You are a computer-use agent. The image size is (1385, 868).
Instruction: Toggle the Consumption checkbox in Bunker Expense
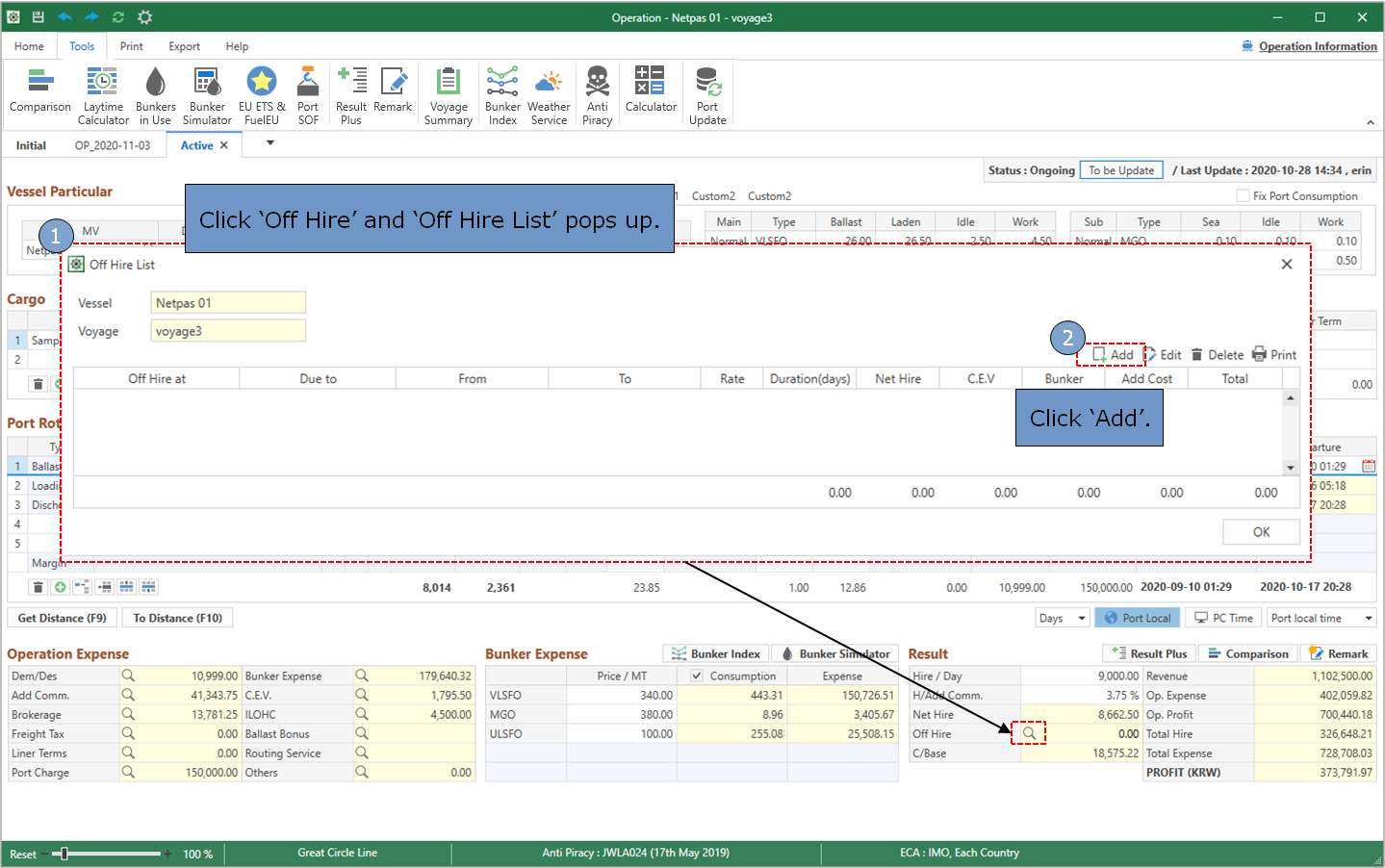coord(697,677)
